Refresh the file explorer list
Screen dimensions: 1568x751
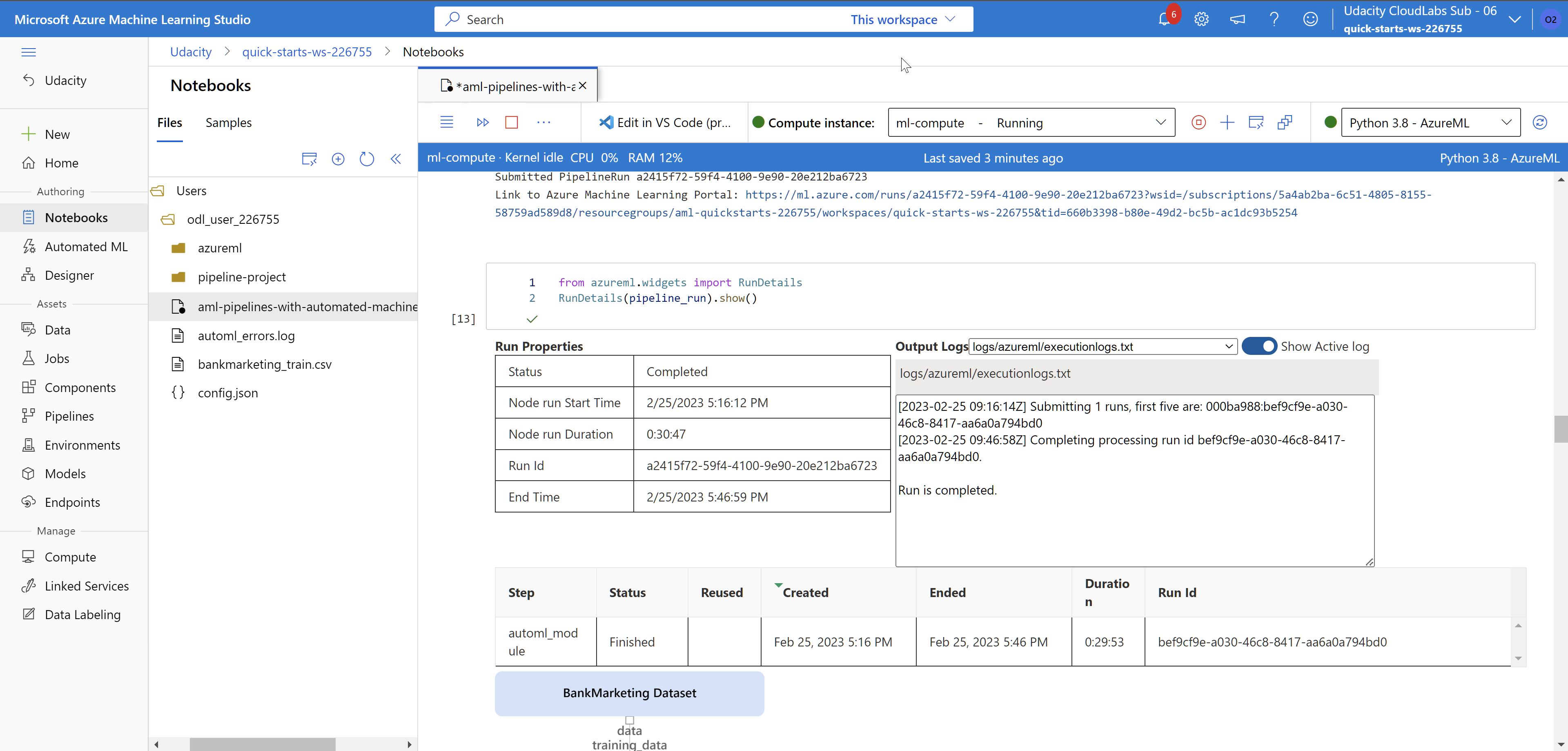click(x=366, y=159)
